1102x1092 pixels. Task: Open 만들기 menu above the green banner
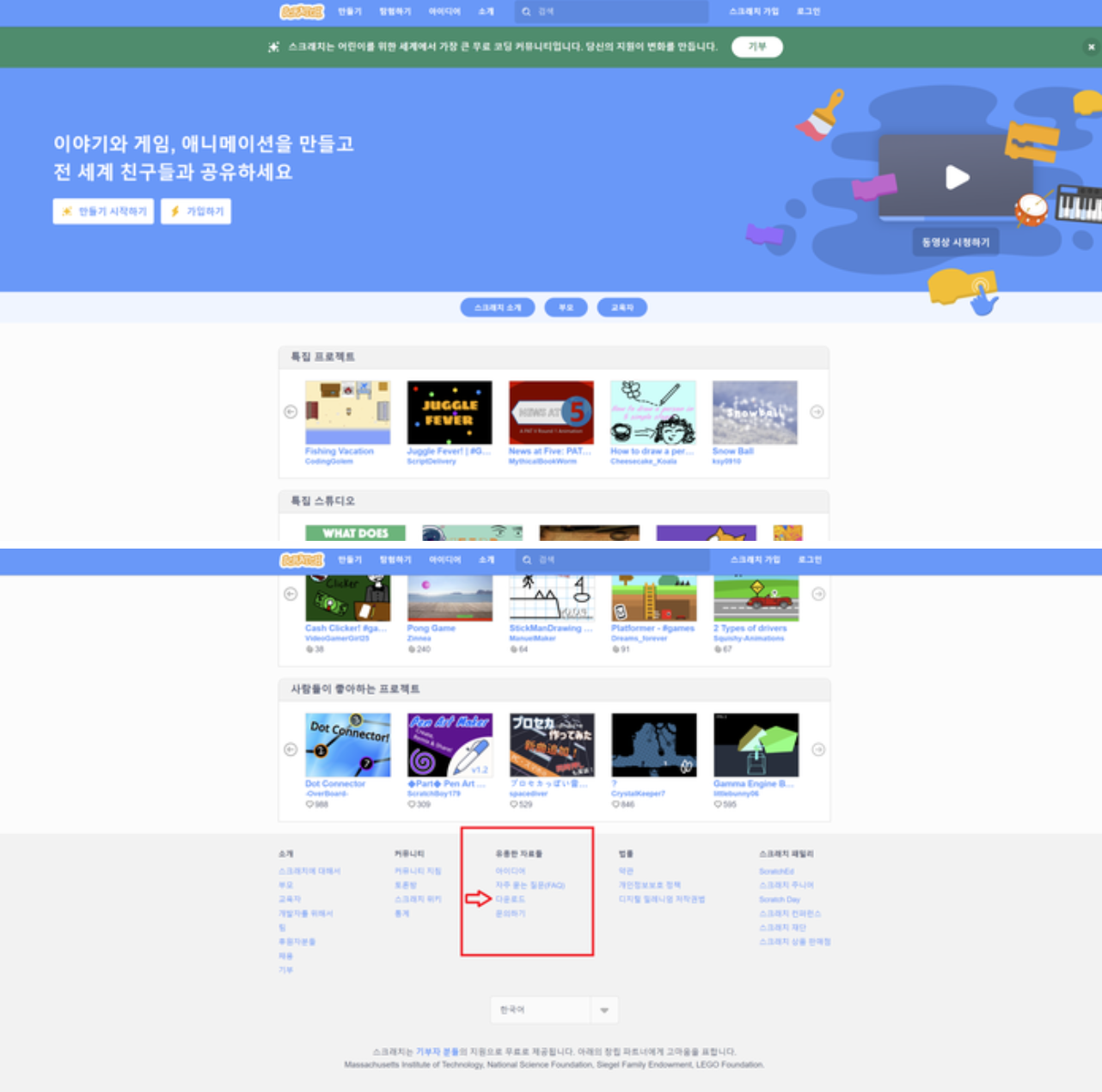pos(350,11)
